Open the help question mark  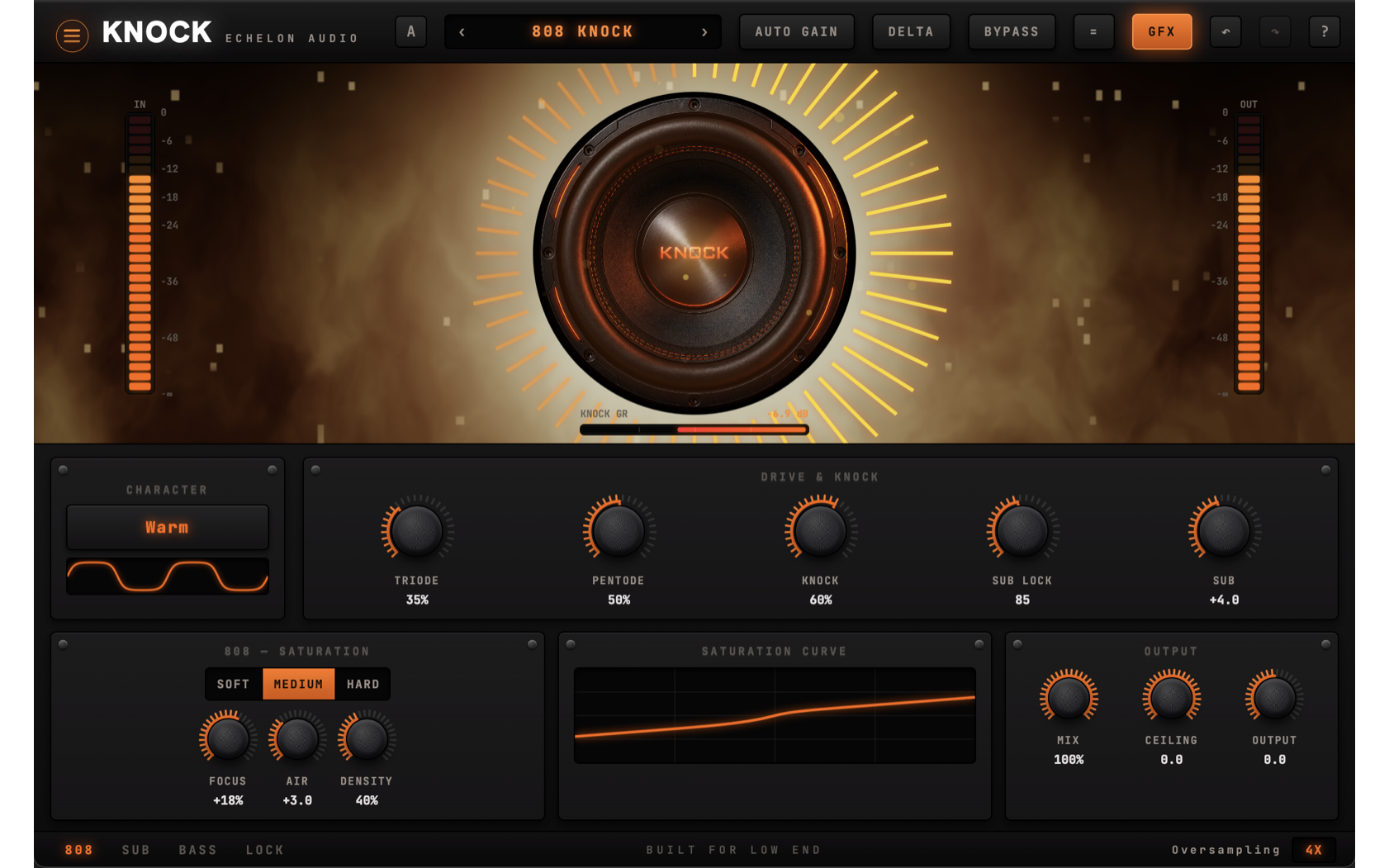click(1325, 31)
